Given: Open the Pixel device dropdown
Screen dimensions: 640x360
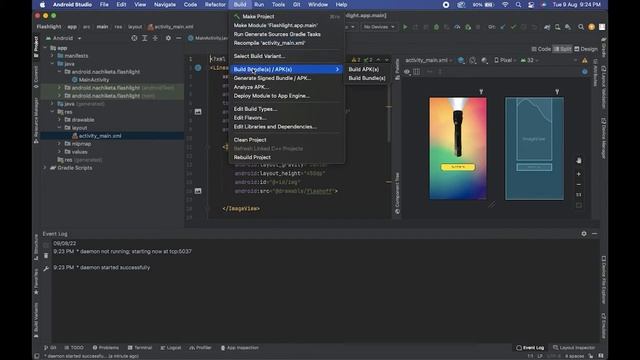Looking at the screenshot, I should 505,60.
